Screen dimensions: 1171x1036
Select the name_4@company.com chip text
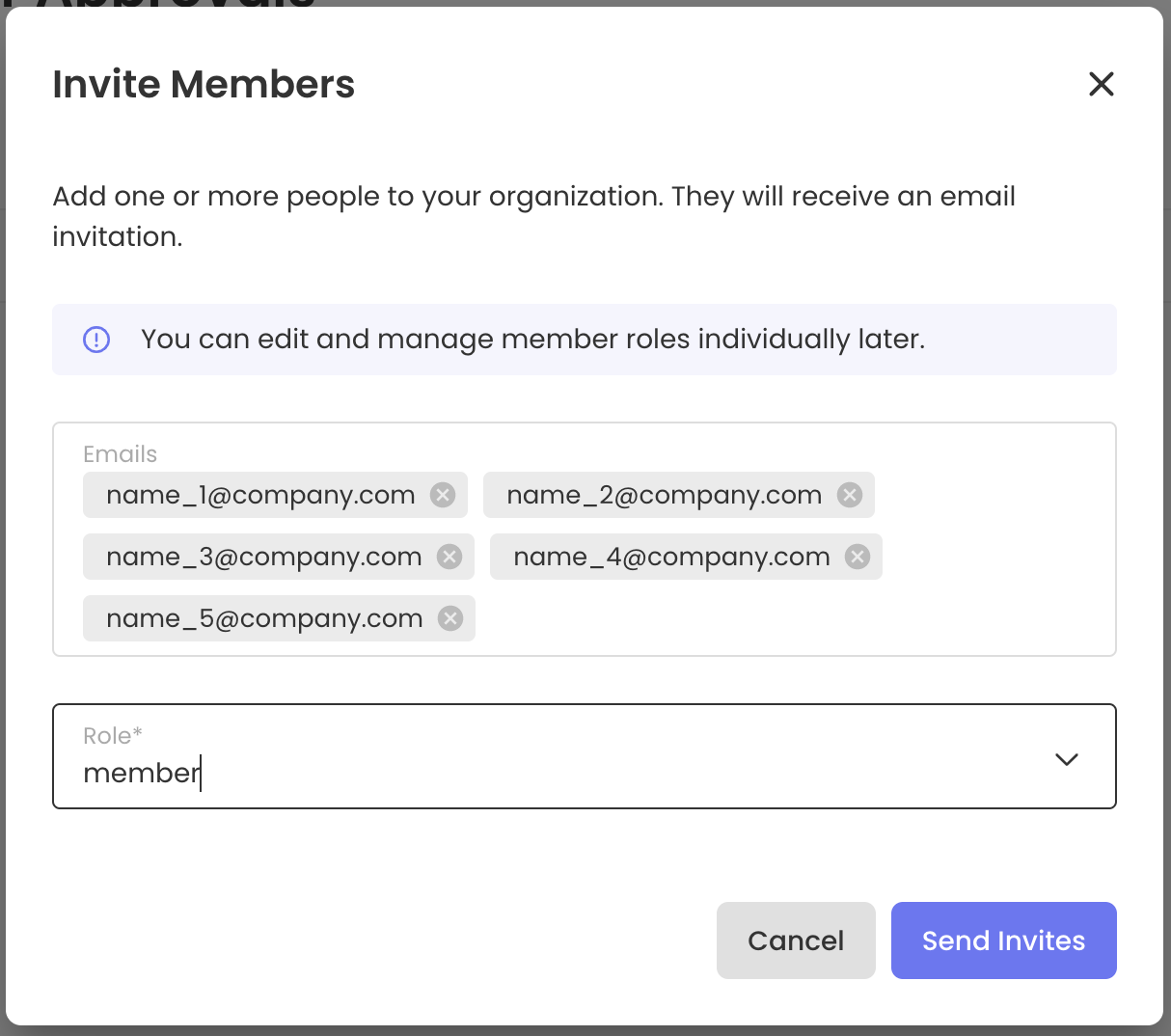pos(671,557)
